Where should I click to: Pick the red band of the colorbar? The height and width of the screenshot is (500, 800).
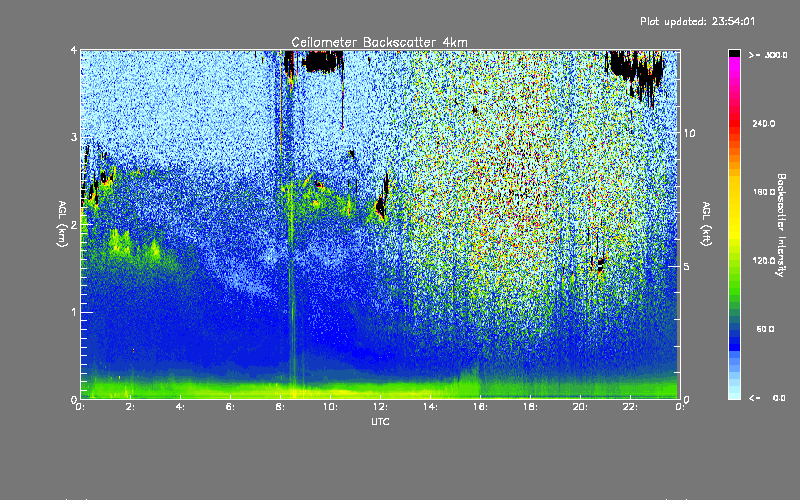pos(734,125)
